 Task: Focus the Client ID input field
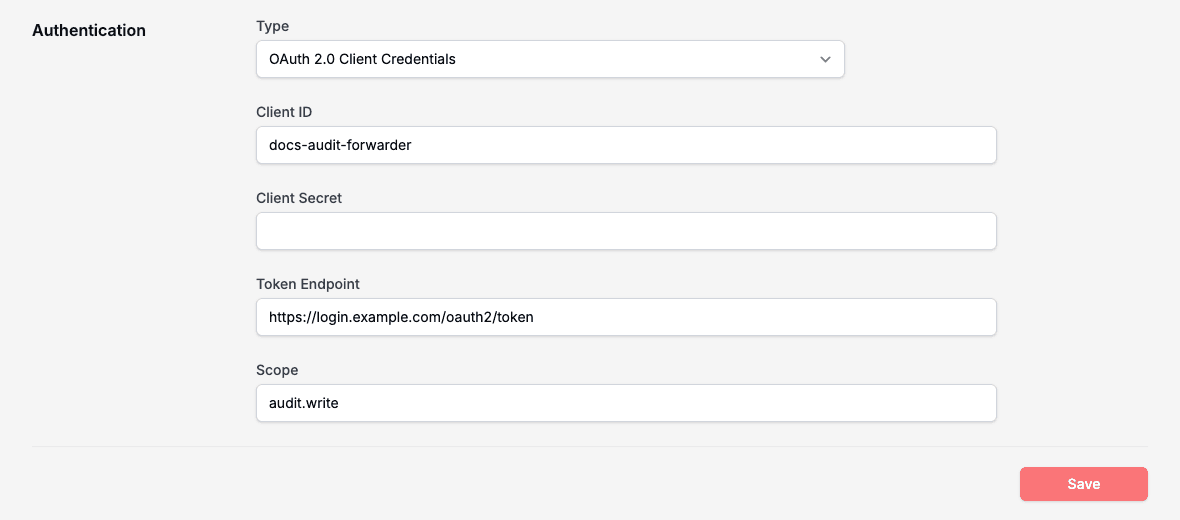point(626,145)
